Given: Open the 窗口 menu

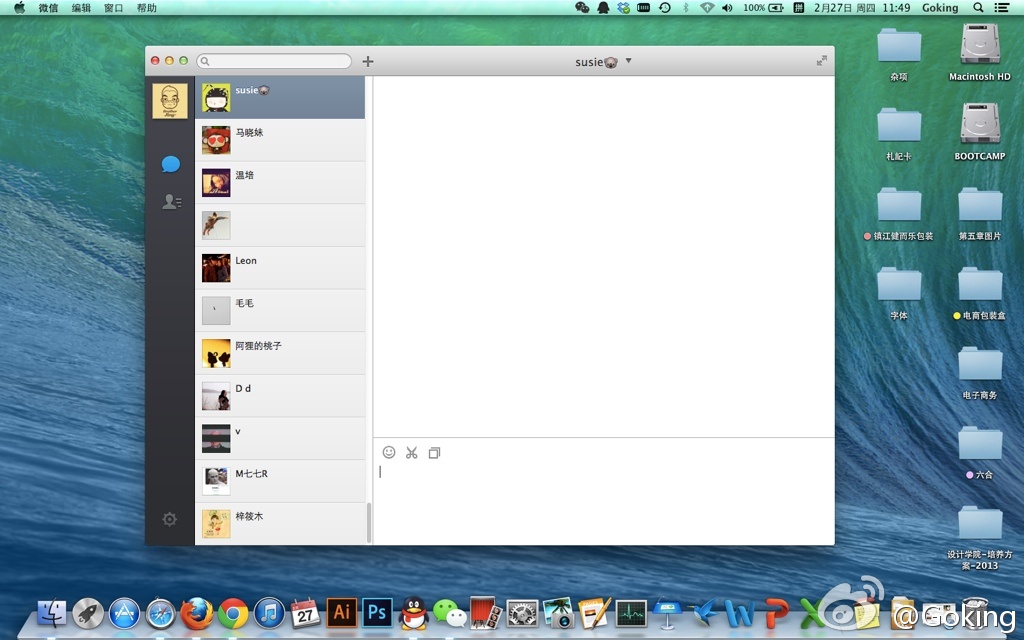Looking at the screenshot, I should click(114, 8).
